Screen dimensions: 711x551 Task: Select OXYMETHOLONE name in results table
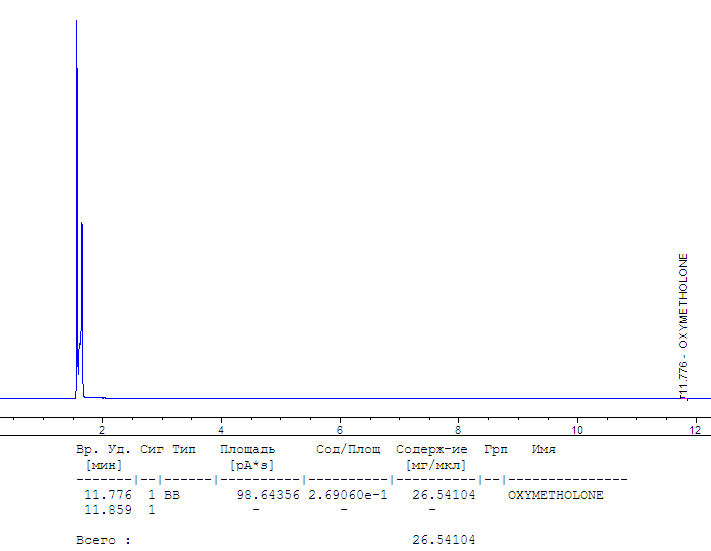coord(555,495)
